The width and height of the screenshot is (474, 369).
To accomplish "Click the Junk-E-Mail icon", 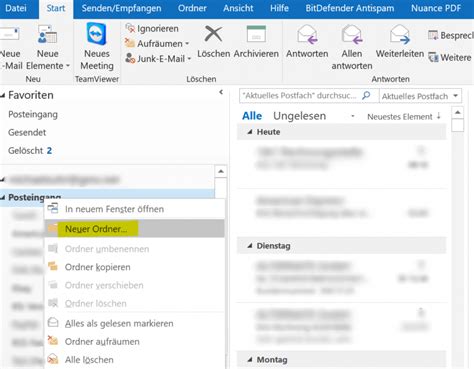I will click(130, 58).
